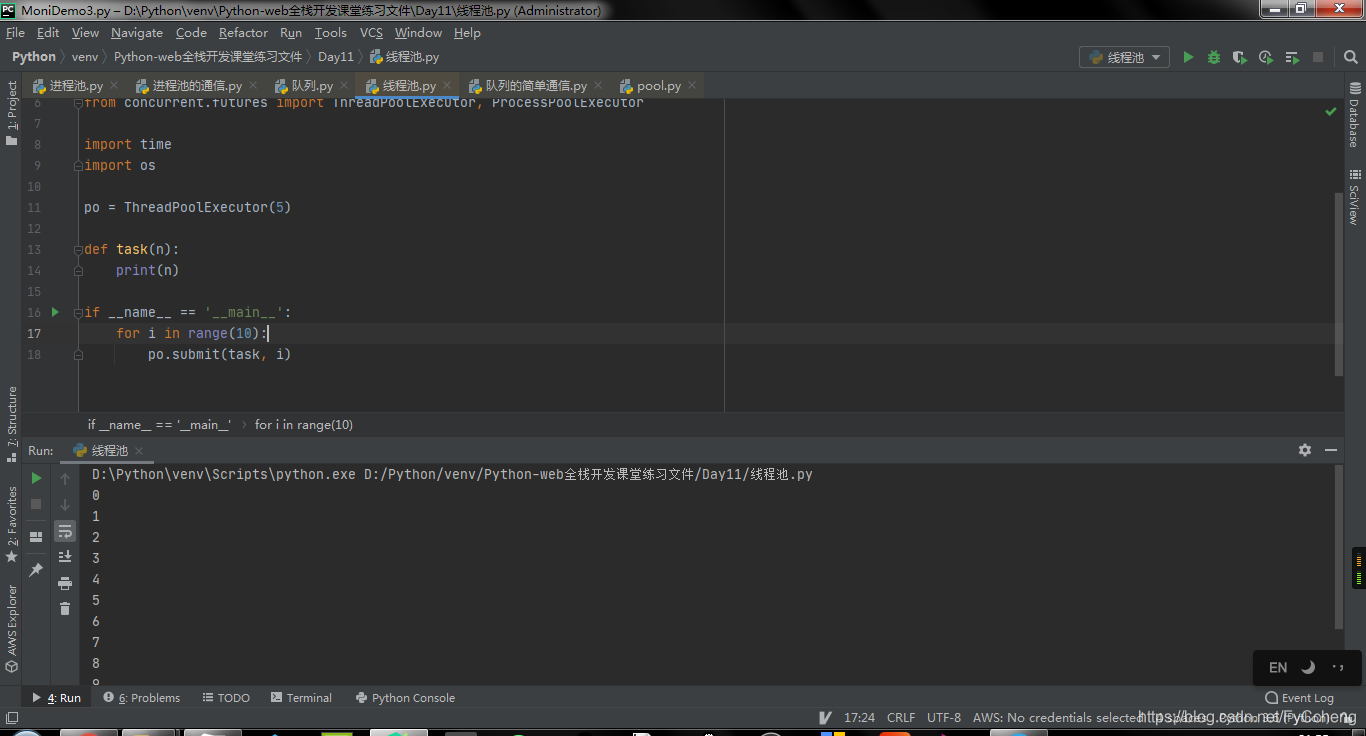Click the grey stop button in top toolbar

[x=1318, y=57]
